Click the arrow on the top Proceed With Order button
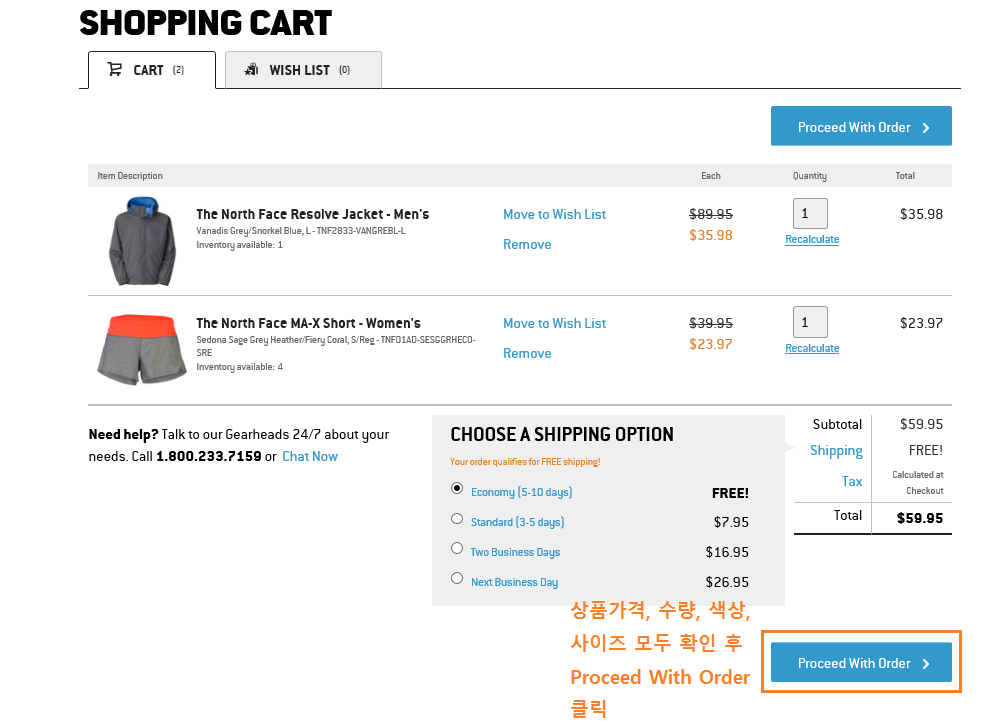Image resolution: width=1004 pixels, height=725 pixels. [x=926, y=128]
